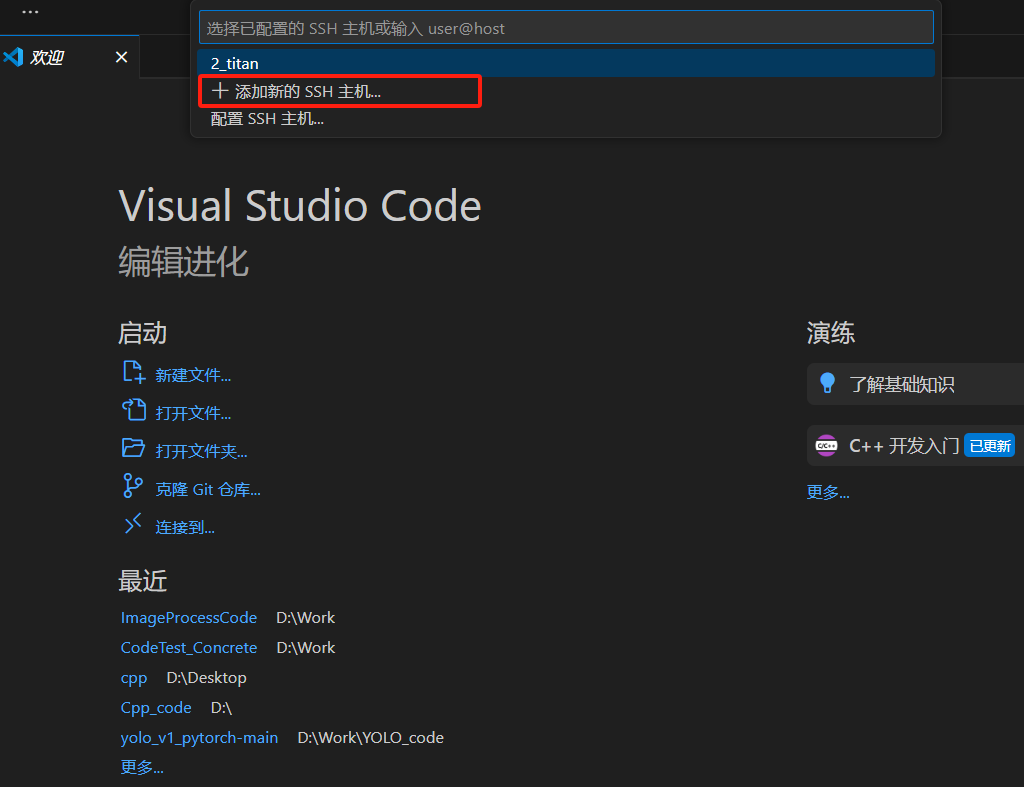This screenshot has width=1024, height=787.
Task: Open 克隆 Git 仓库 link
Action: (x=208, y=489)
